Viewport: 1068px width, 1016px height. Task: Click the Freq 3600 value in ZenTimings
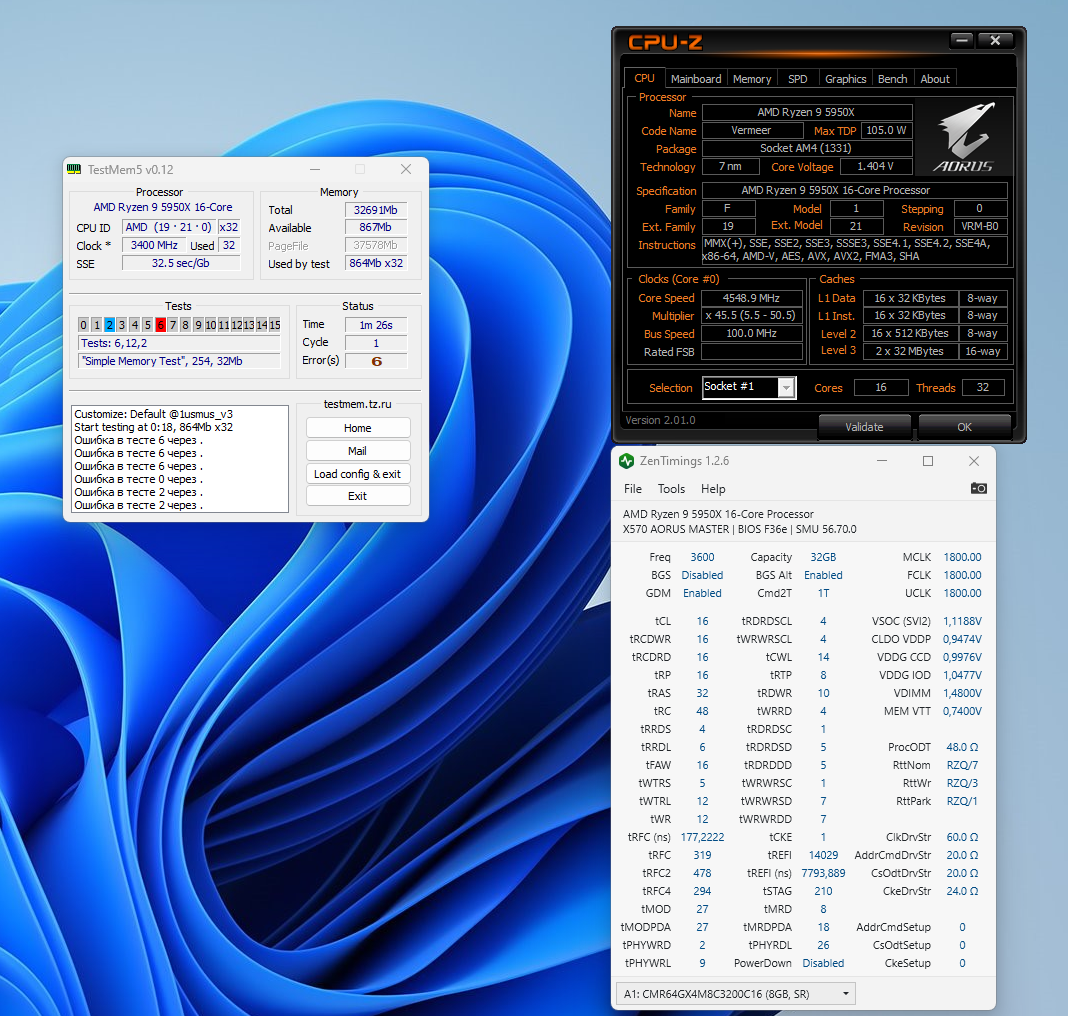702,557
